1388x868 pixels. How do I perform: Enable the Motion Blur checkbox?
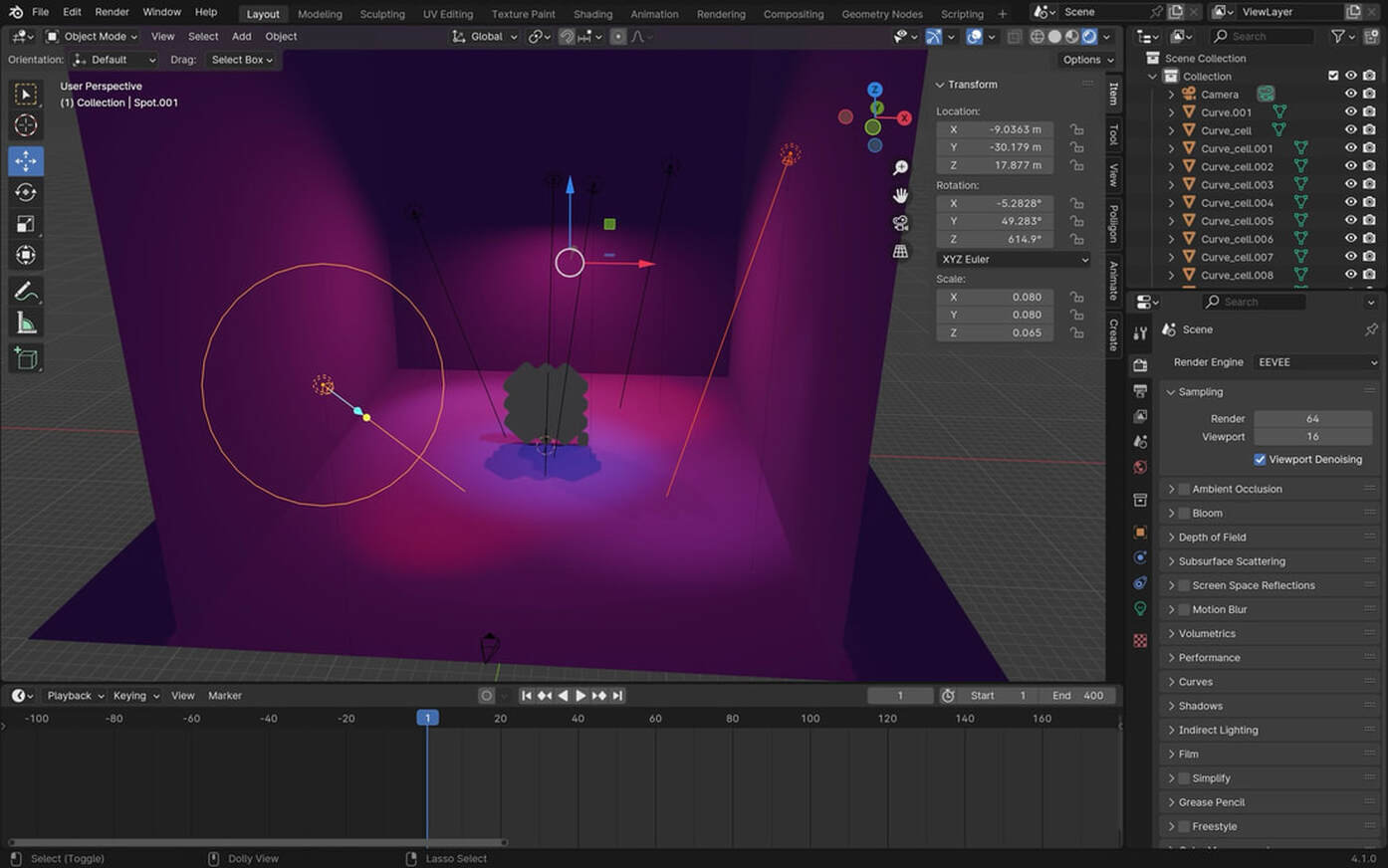click(x=1184, y=609)
